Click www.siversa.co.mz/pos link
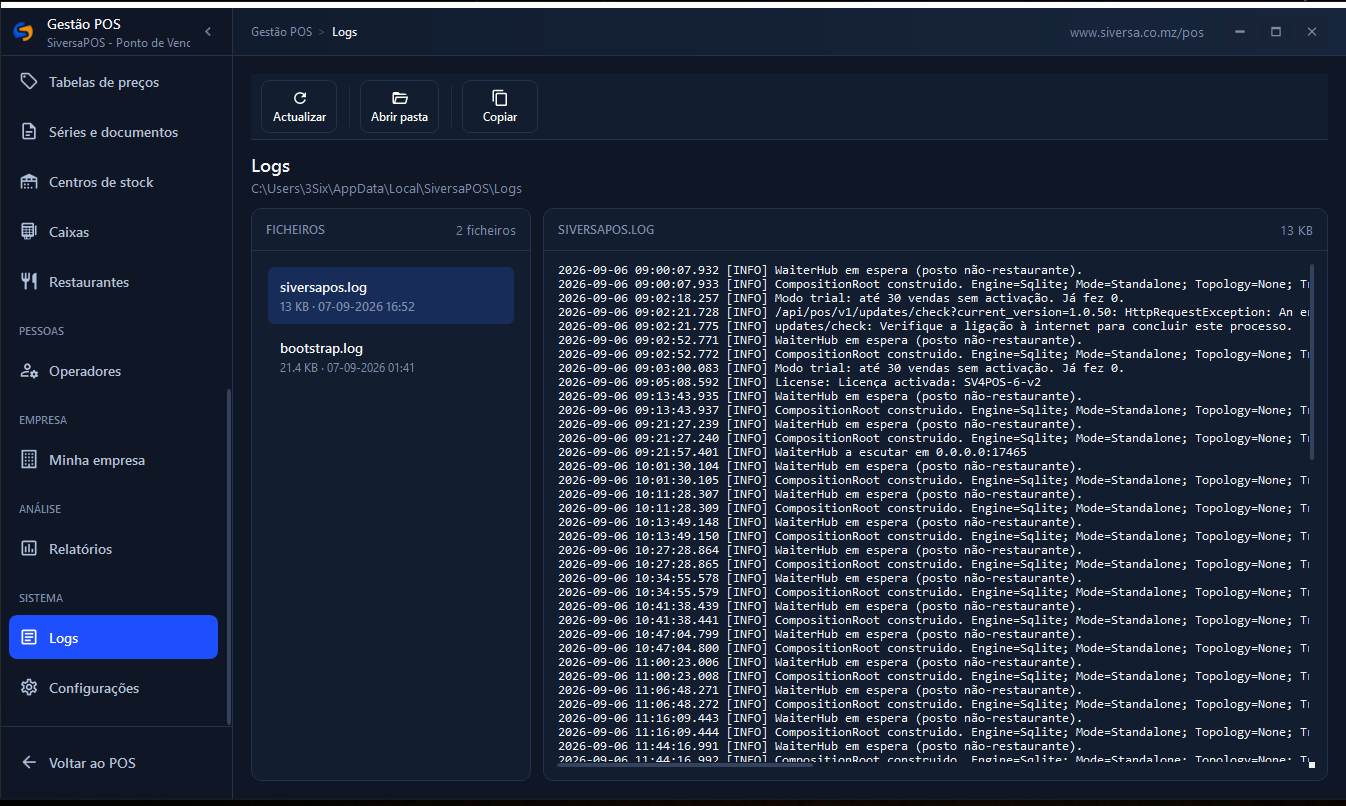 (1137, 32)
